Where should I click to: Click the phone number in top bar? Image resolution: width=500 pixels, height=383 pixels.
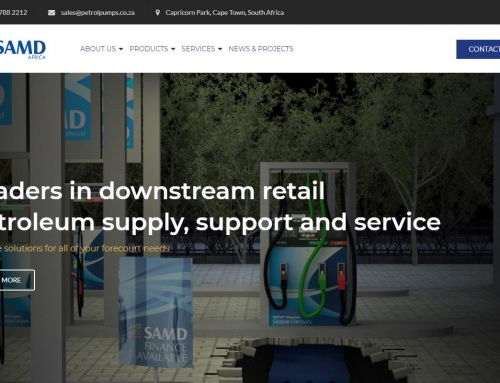click(14, 13)
